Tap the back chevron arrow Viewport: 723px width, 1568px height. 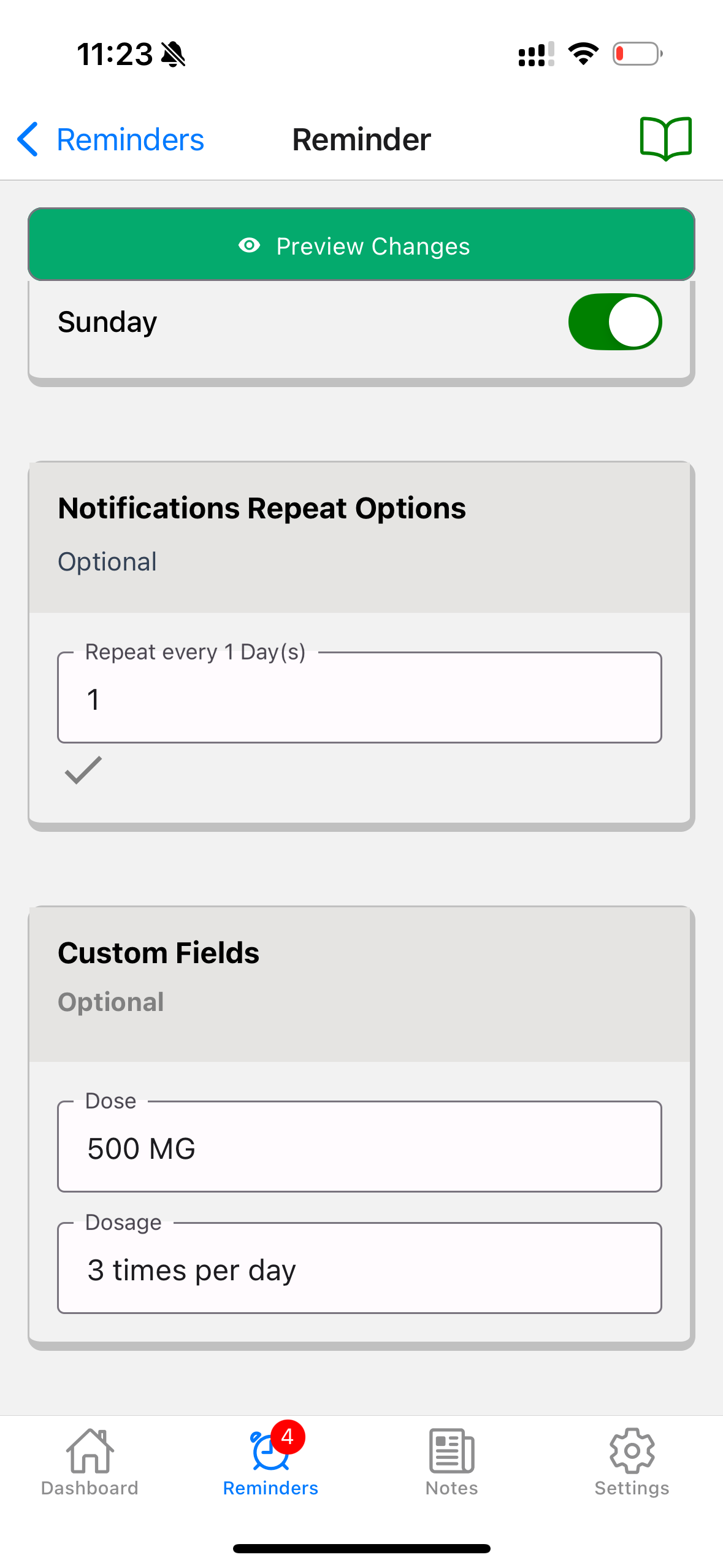tap(28, 139)
